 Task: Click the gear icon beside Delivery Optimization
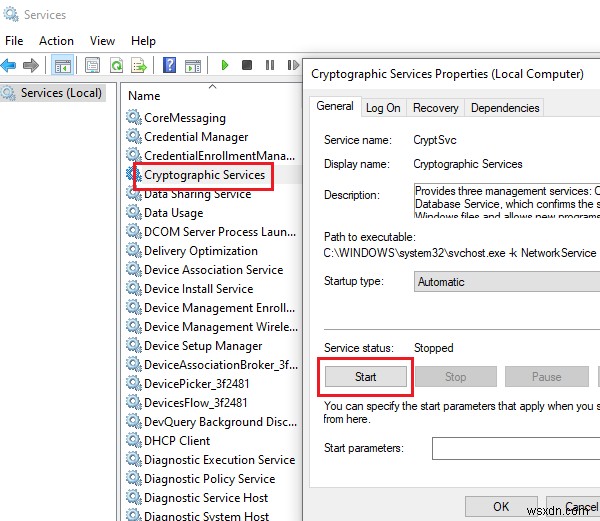coord(134,250)
